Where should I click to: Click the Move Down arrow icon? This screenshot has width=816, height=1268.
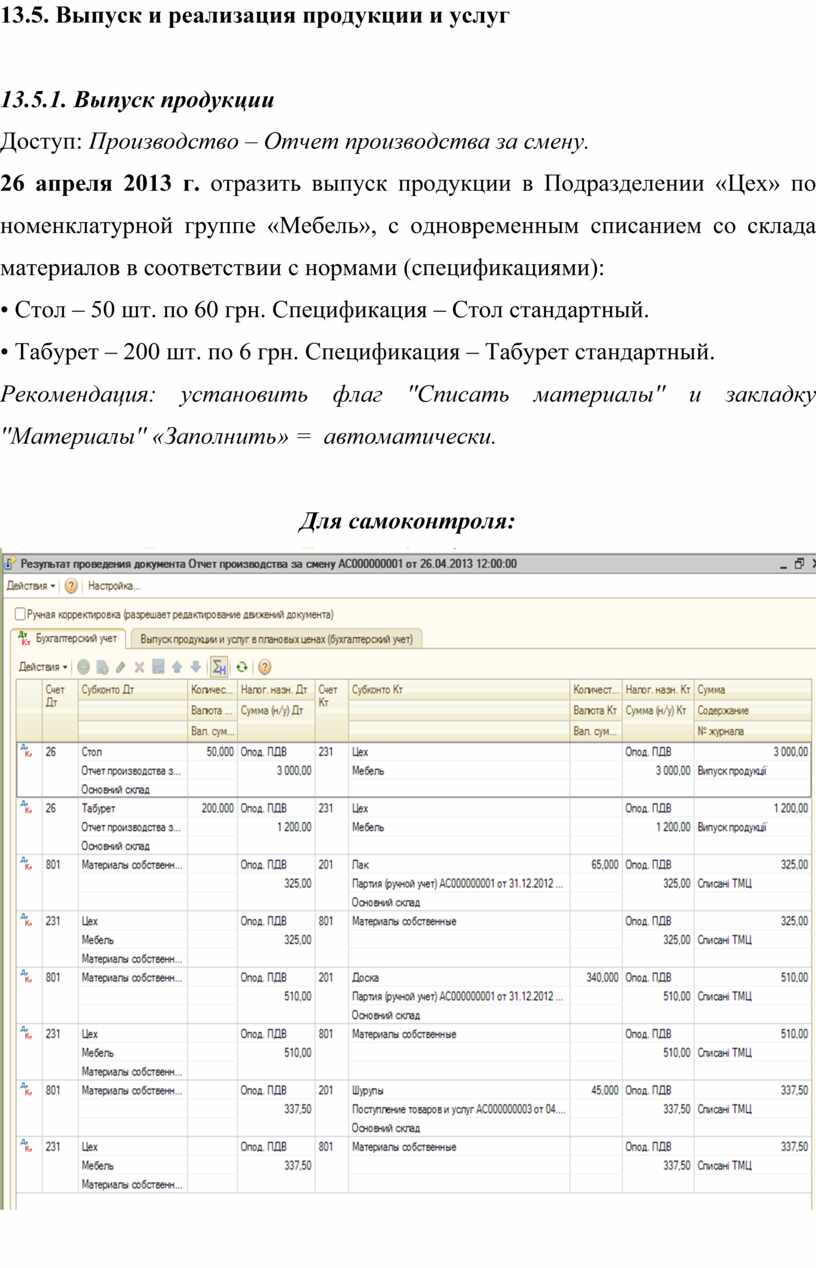pyautogui.click(x=196, y=667)
